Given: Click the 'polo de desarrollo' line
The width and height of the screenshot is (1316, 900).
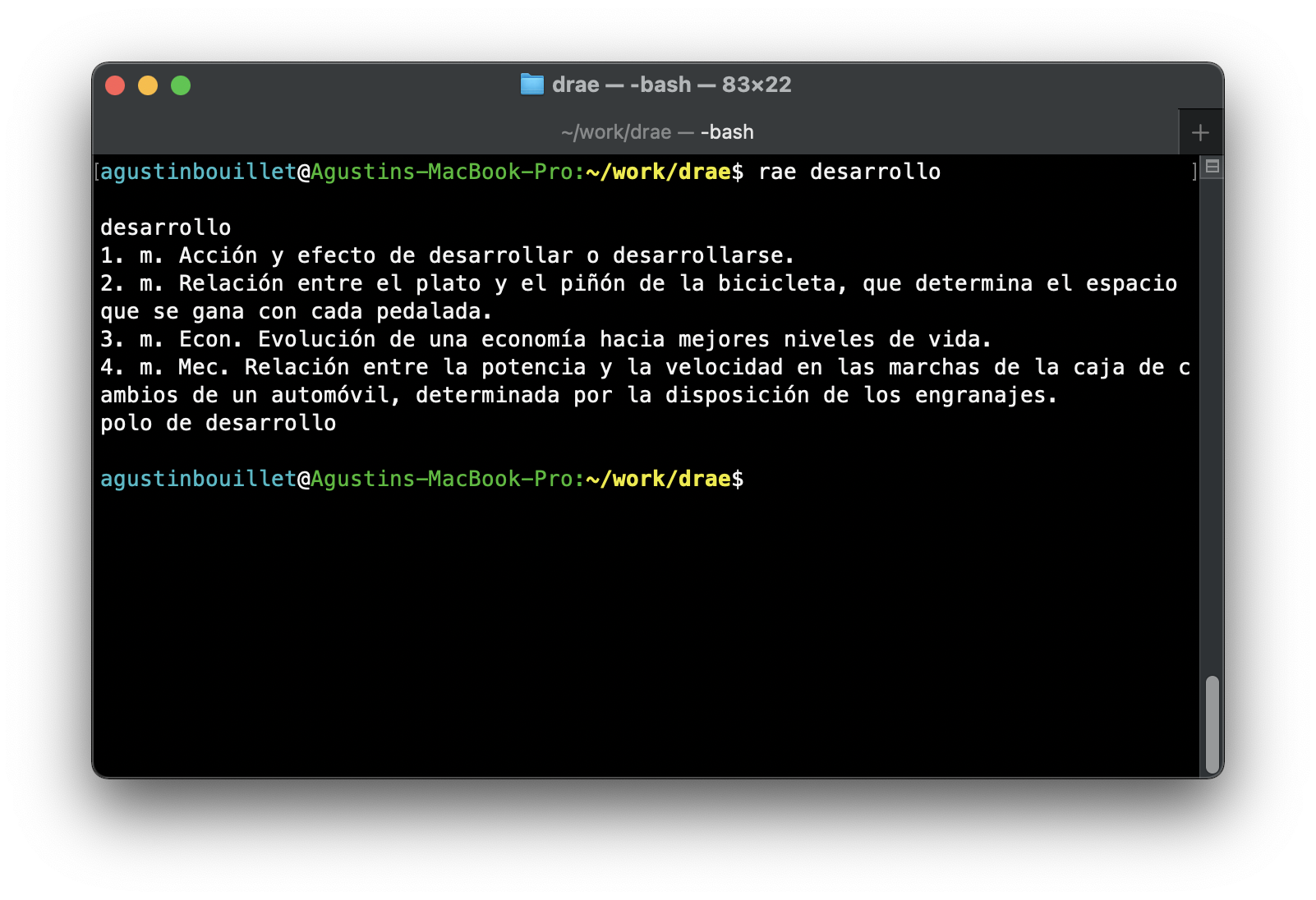Looking at the screenshot, I should coord(219,423).
